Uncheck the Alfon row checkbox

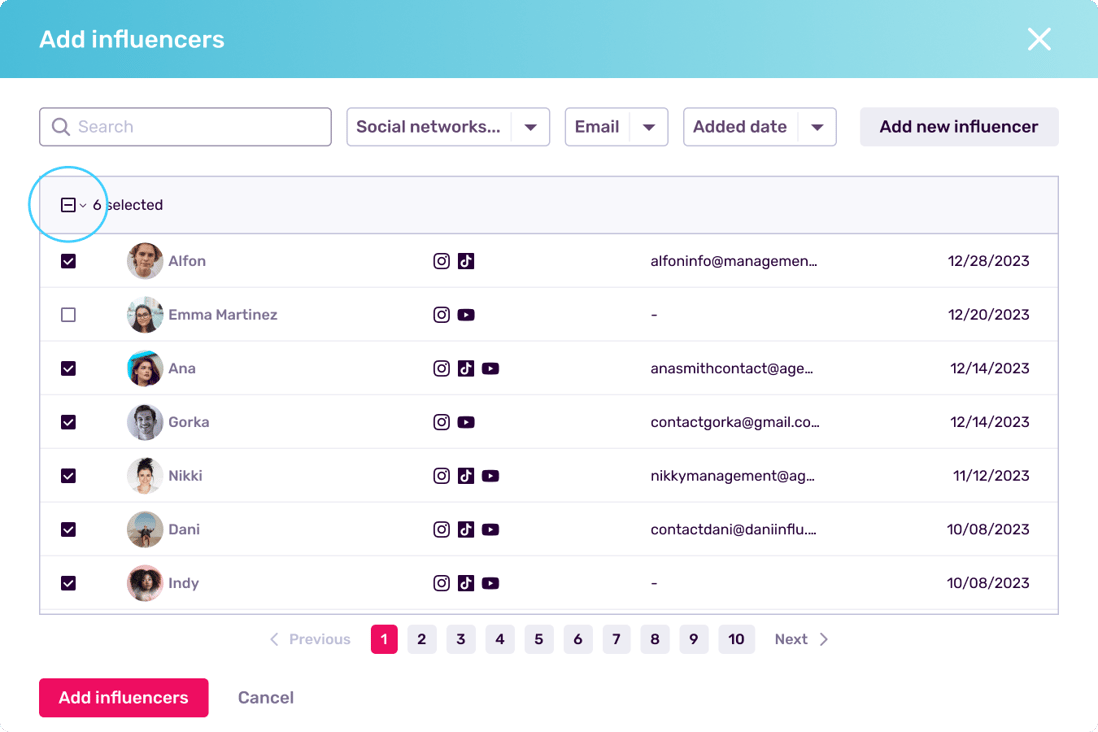click(x=68, y=261)
